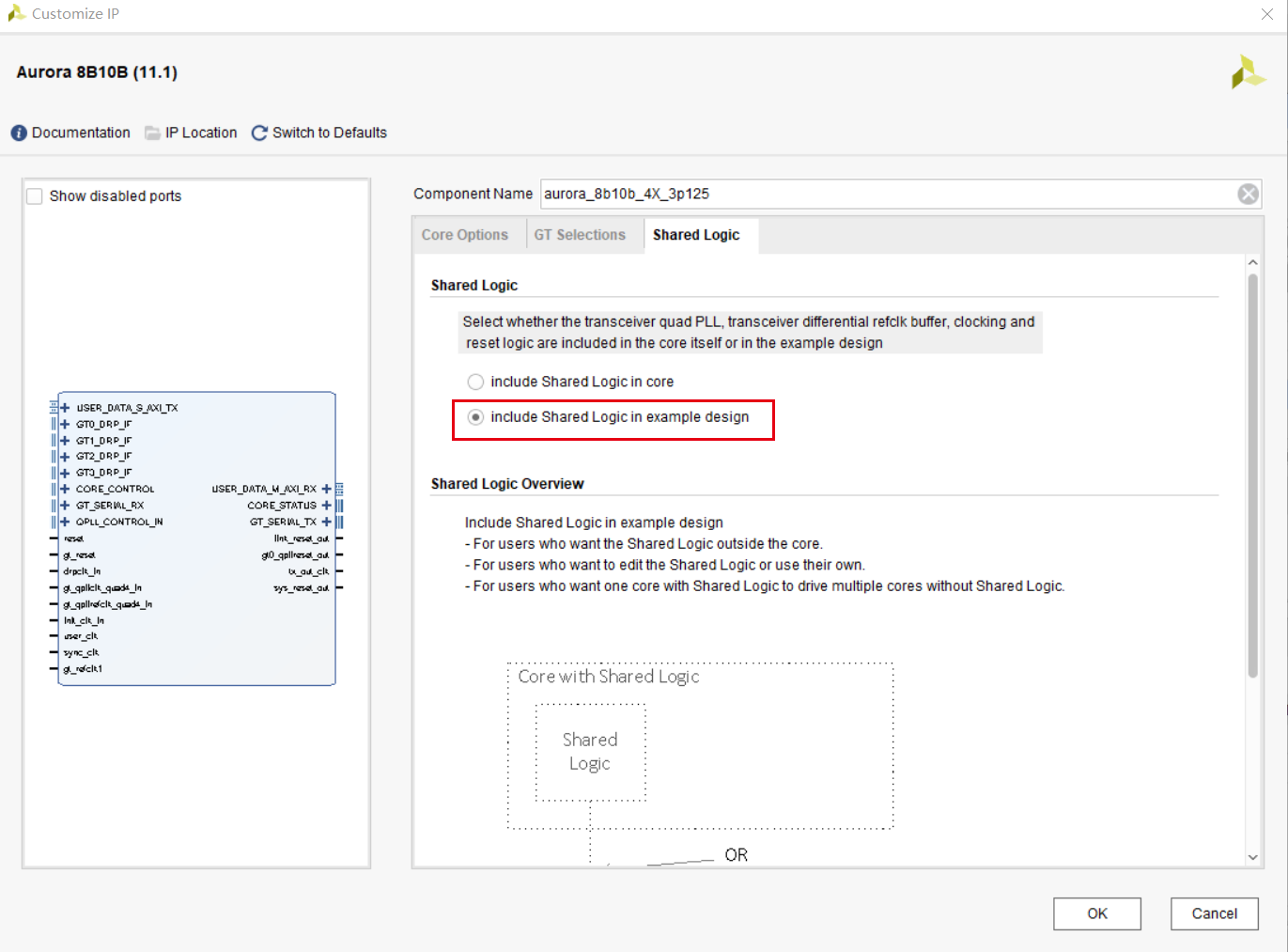The height and width of the screenshot is (952, 1288).
Task: Click the Core with Shared Logic diagram
Action: [700, 746]
